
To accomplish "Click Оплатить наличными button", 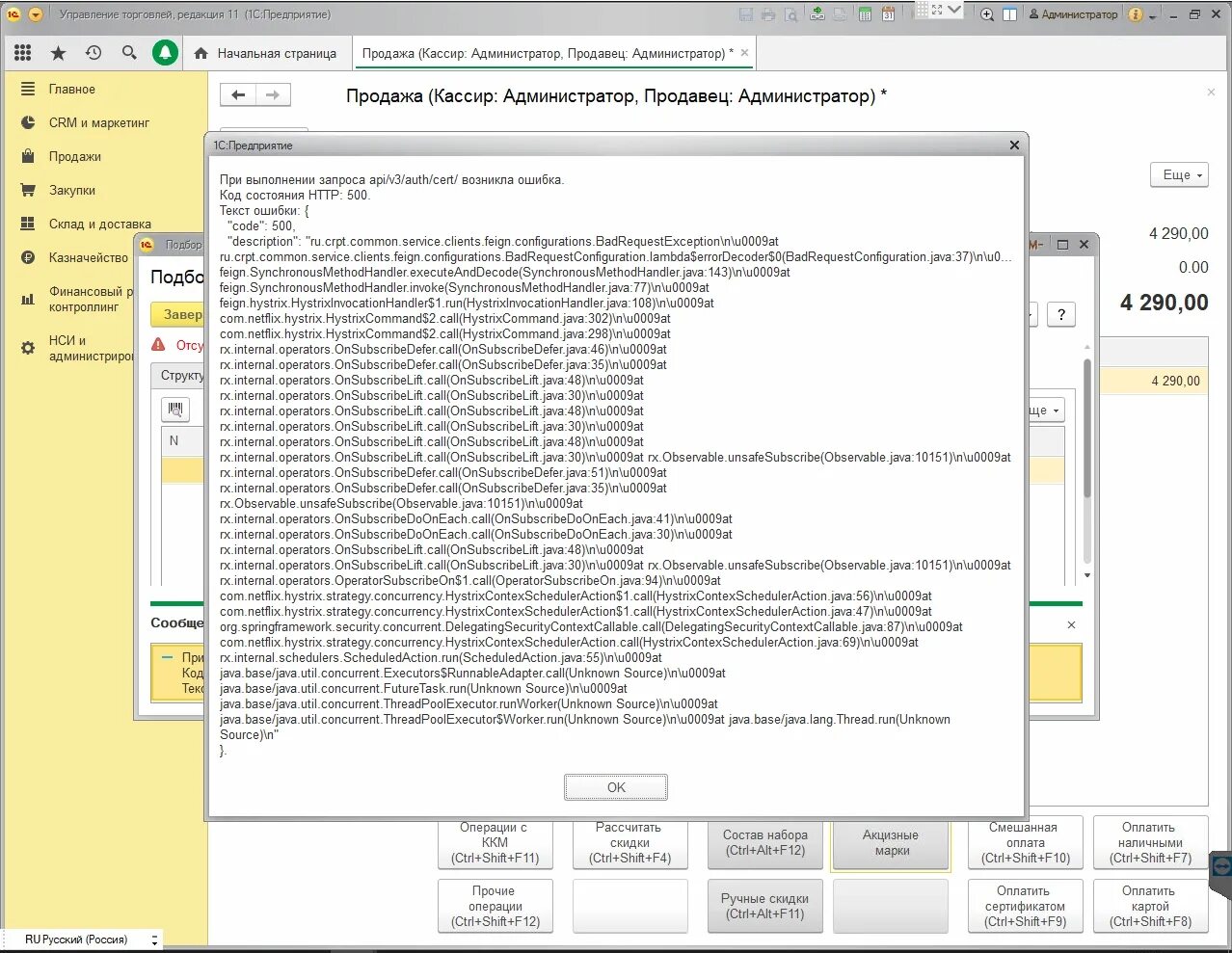I will pos(1150,842).
